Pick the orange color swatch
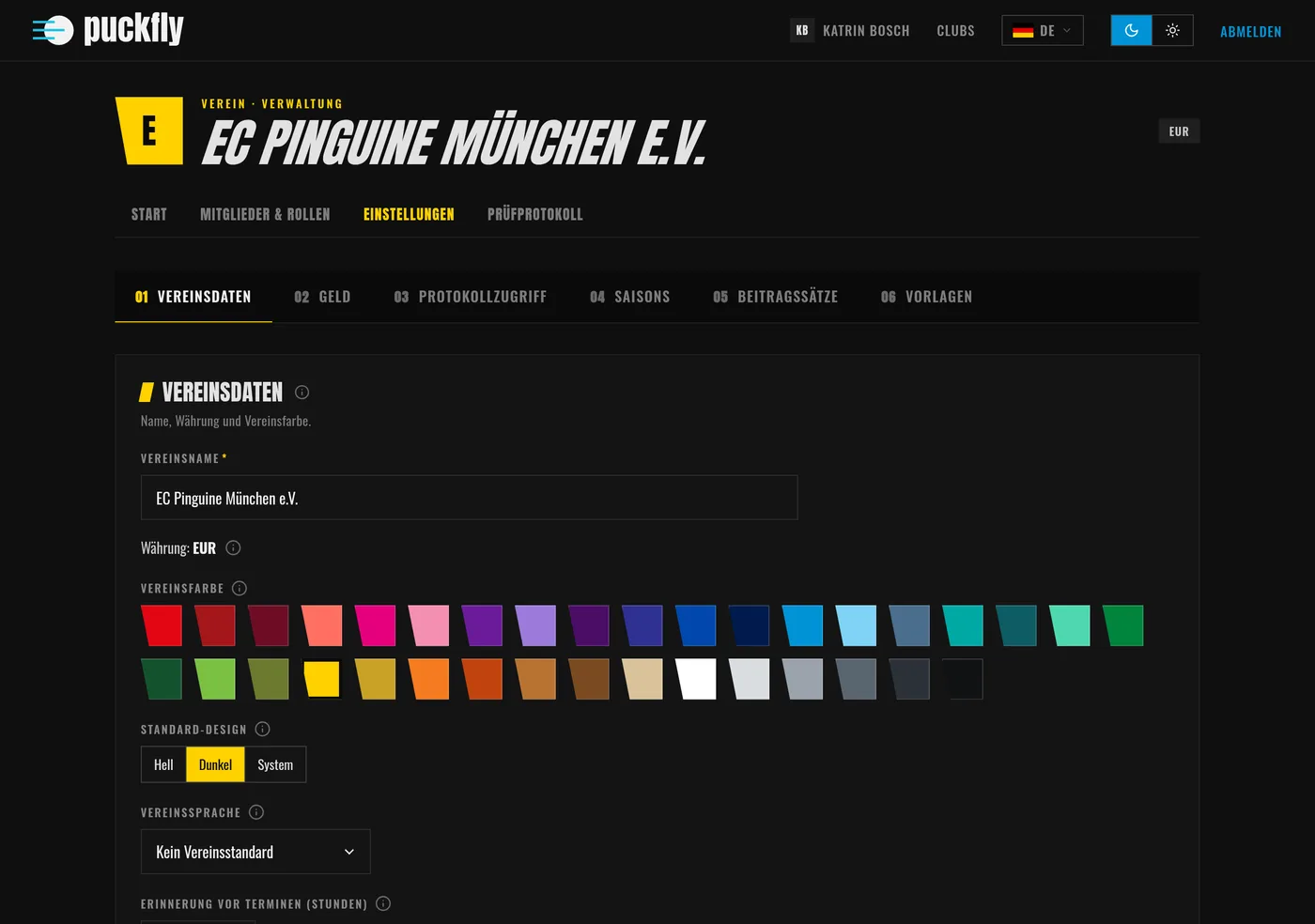 coord(429,679)
